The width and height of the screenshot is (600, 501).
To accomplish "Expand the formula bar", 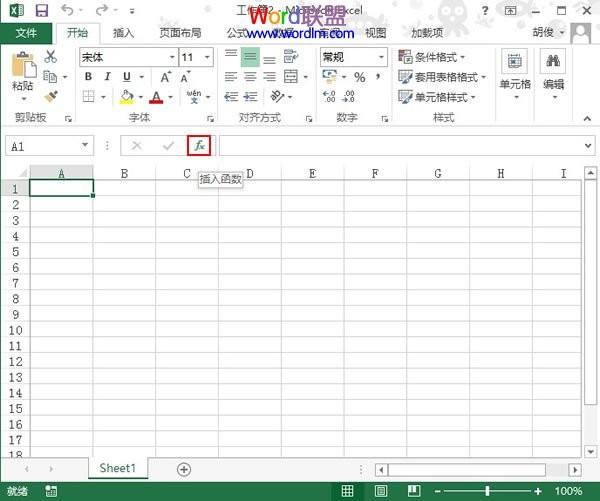I will [x=588, y=145].
